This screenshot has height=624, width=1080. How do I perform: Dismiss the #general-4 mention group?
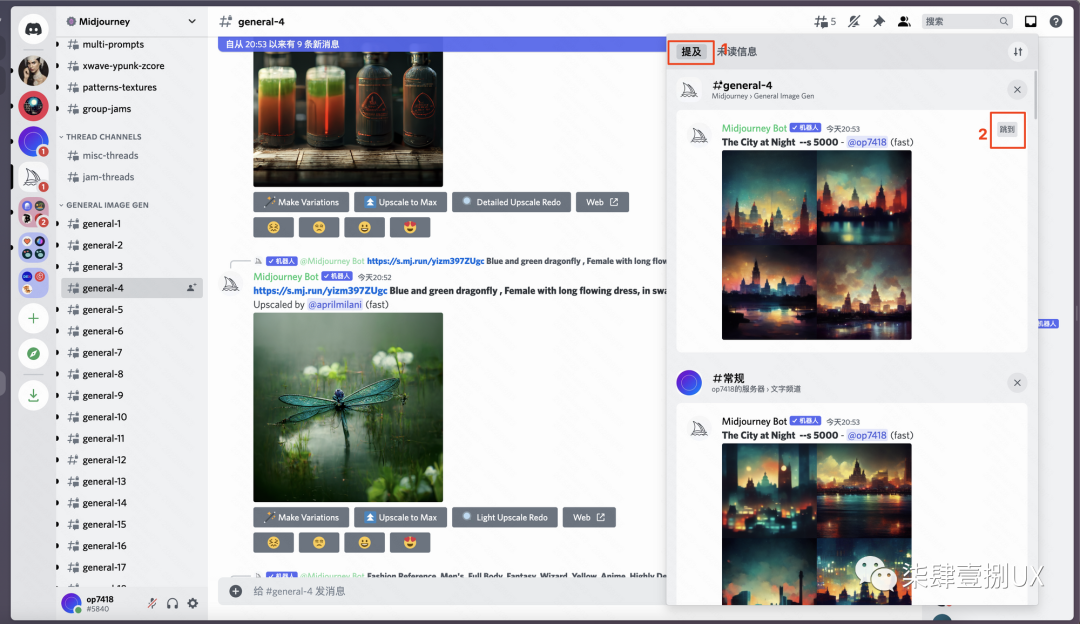click(x=1017, y=90)
